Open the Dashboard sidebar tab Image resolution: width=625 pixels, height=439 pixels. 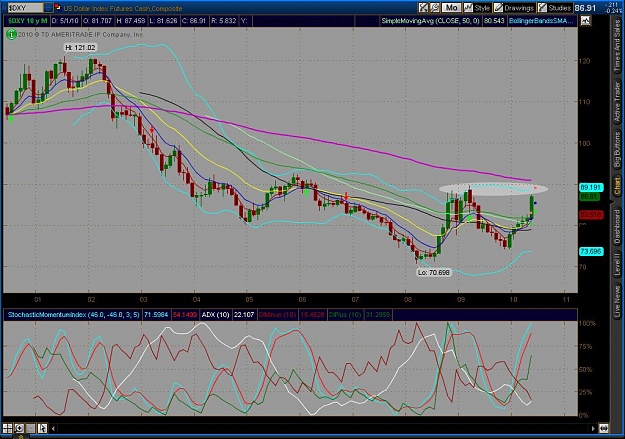point(617,226)
